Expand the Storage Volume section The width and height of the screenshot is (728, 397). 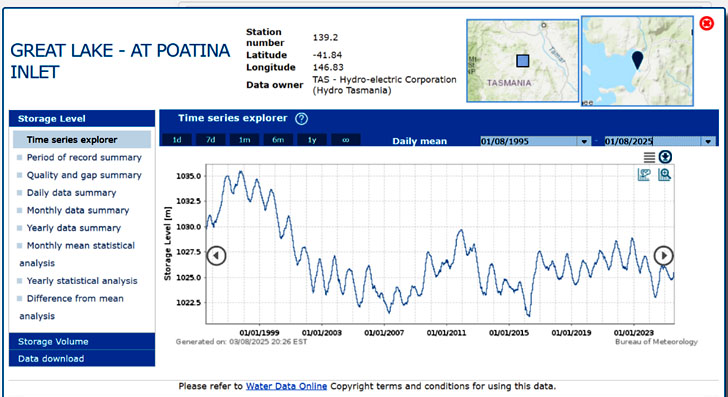pyautogui.click(x=82, y=341)
